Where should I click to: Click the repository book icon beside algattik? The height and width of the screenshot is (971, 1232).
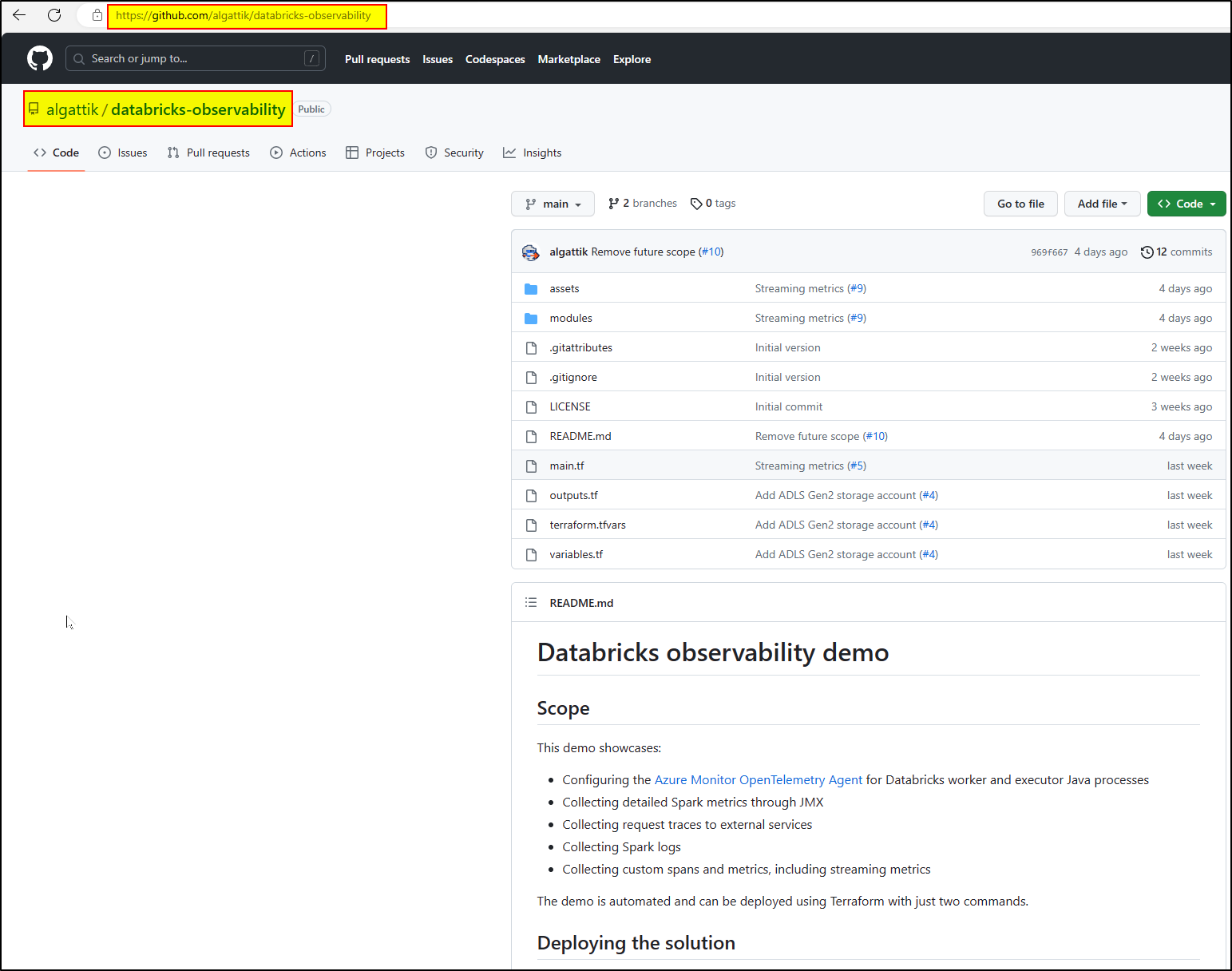pos(34,109)
